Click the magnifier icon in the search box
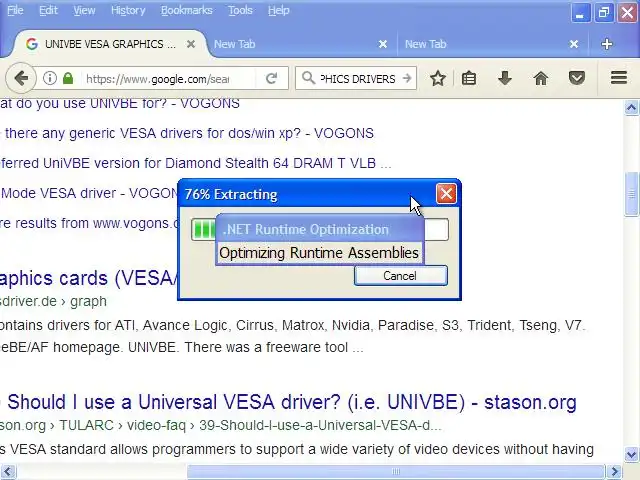This screenshot has height=480, width=640. (x=309, y=78)
